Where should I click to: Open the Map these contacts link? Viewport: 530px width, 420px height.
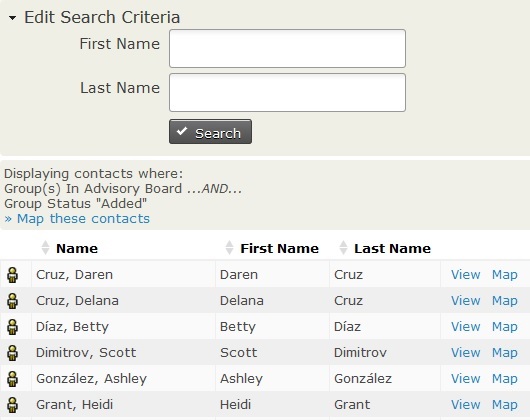[77, 219]
